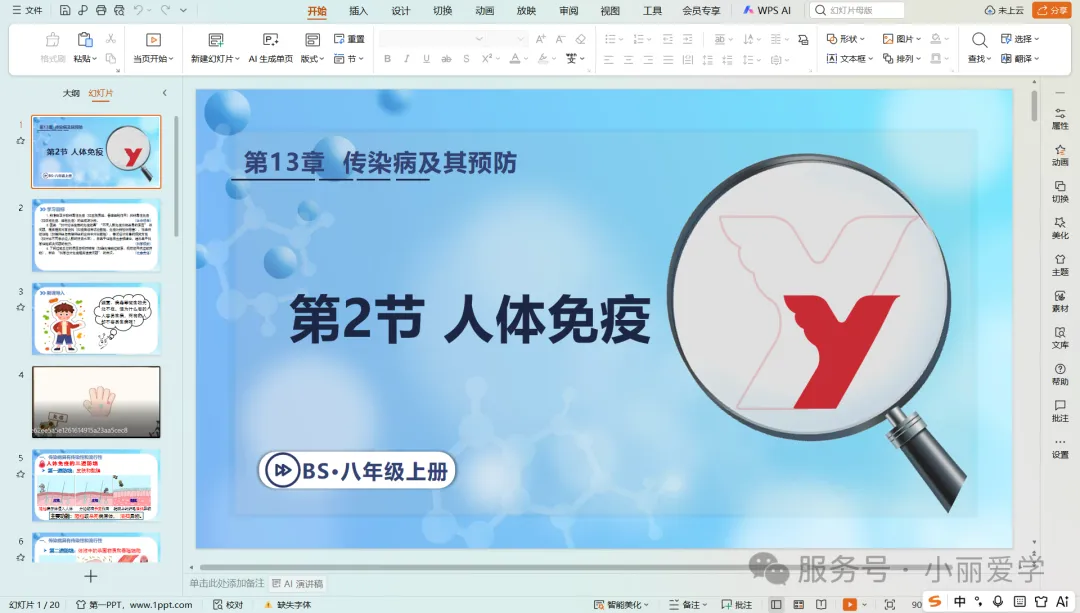Open the 帮助 (Help) side panel icon
This screenshot has width=1080, height=613.
pyautogui.click(x=1060, y=374)
